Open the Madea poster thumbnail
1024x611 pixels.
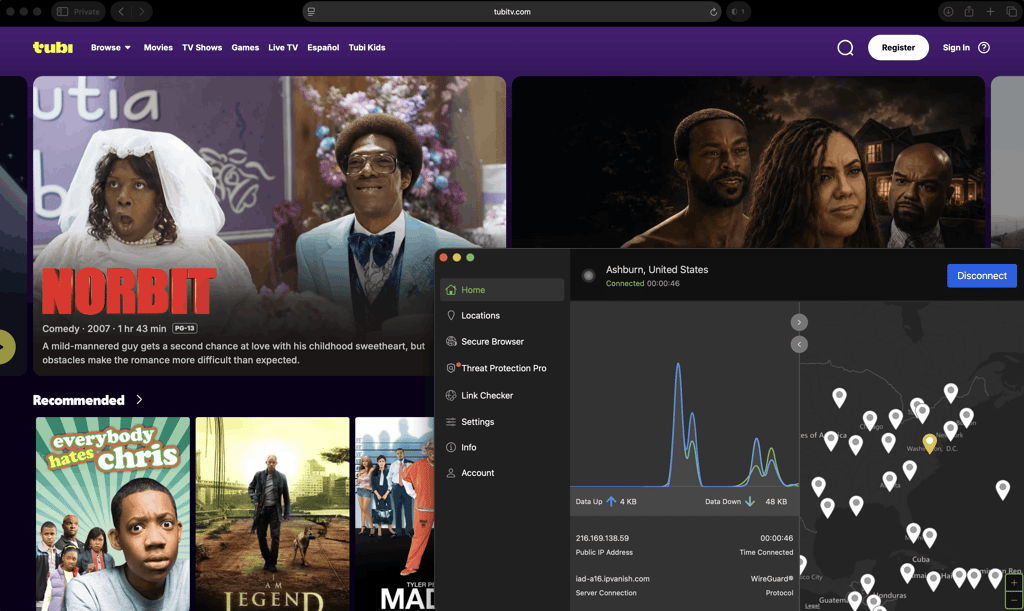point(394,514)
